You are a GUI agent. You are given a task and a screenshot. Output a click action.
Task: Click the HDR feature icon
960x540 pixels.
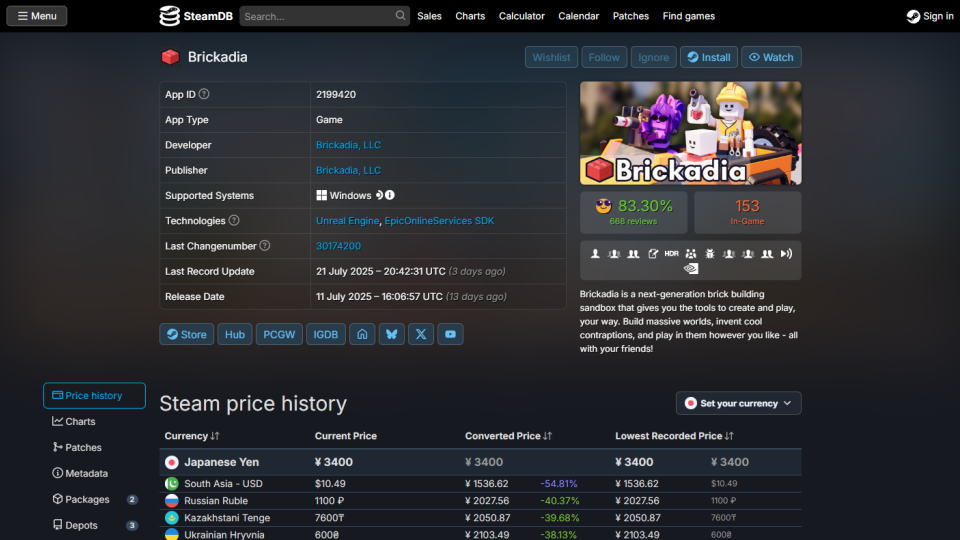click(x=672, y=253)
